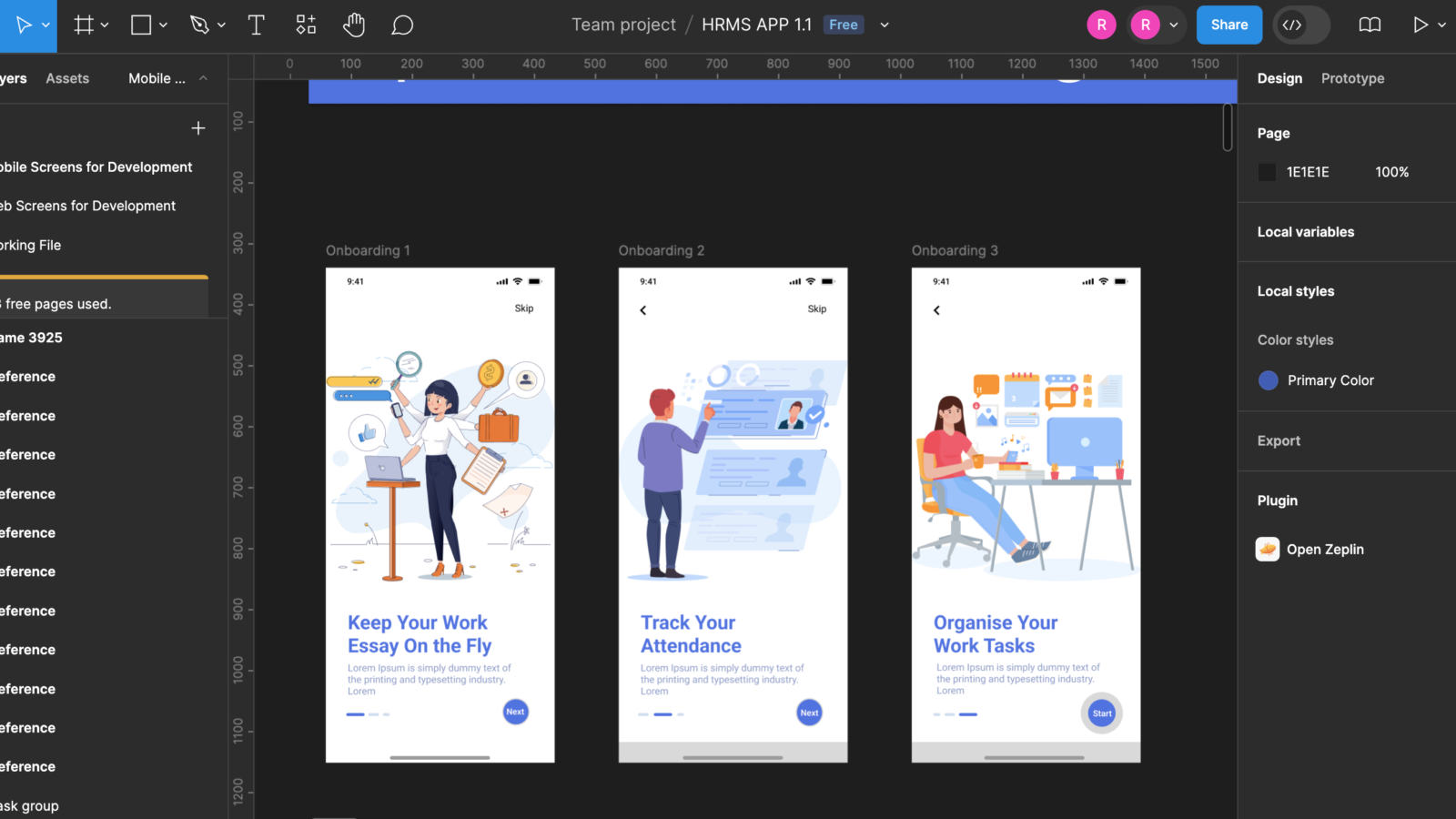Select the Move tool
1456x819 pixels.
pyautogui.click(x=24, y=25)
